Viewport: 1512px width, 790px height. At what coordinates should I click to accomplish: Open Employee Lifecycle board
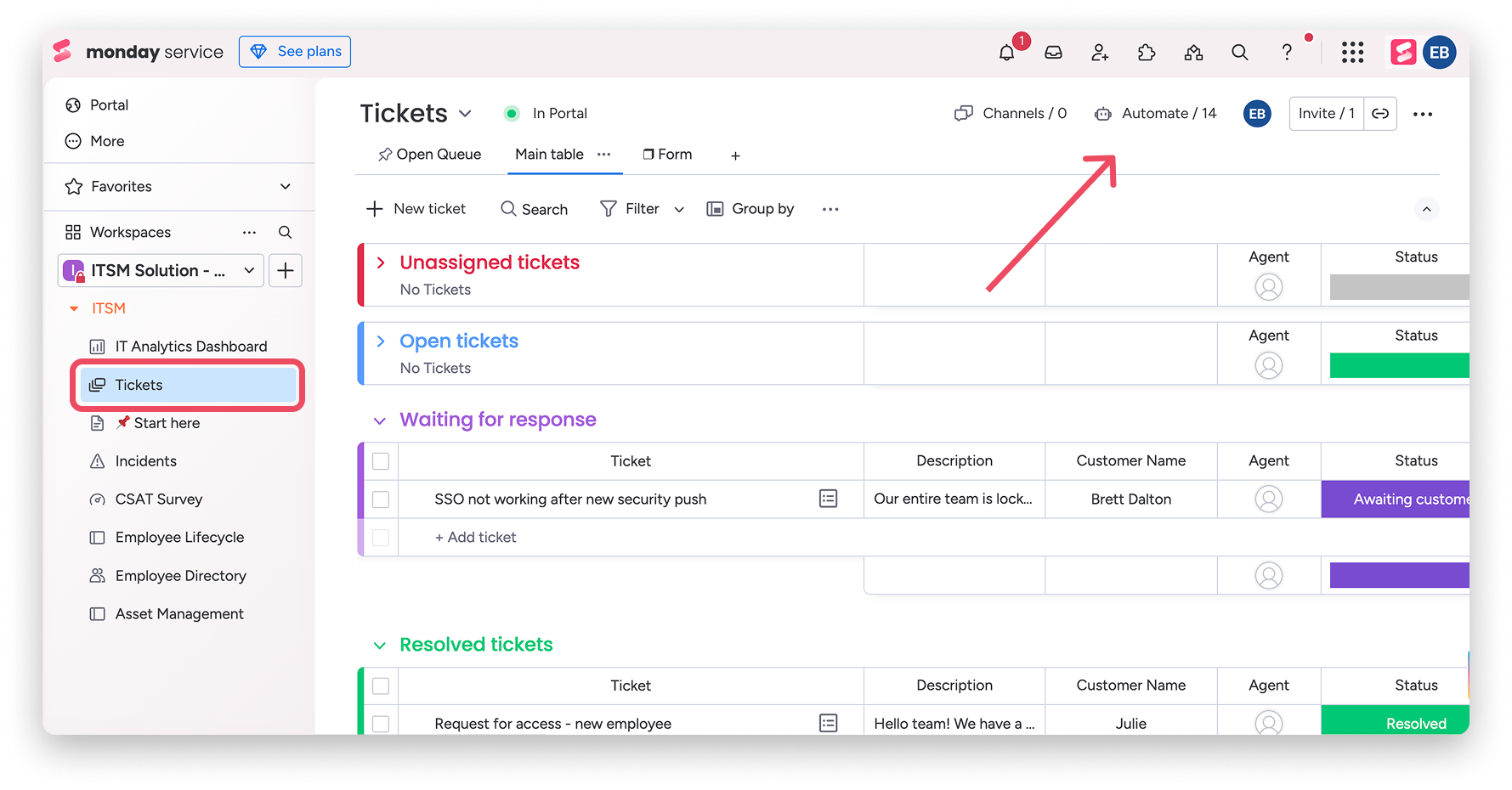179,538
